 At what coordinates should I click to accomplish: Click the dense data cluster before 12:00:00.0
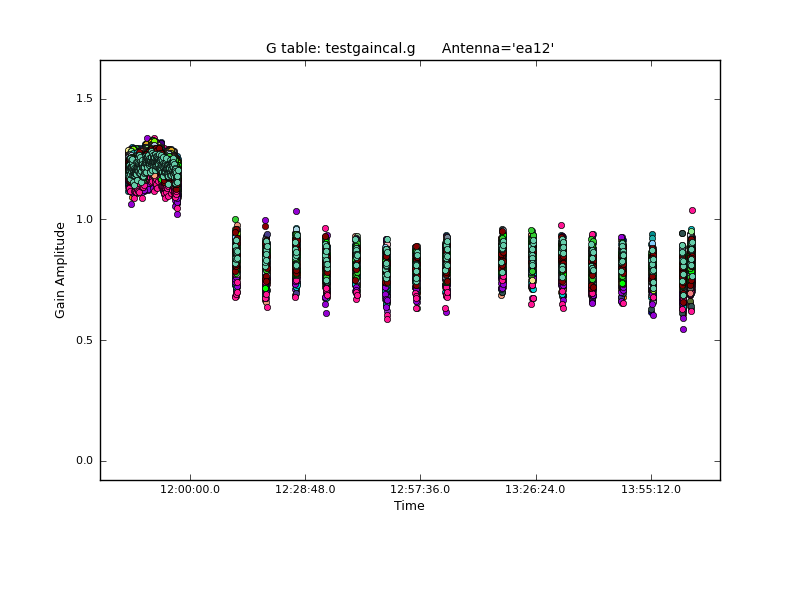pos(153,168)
